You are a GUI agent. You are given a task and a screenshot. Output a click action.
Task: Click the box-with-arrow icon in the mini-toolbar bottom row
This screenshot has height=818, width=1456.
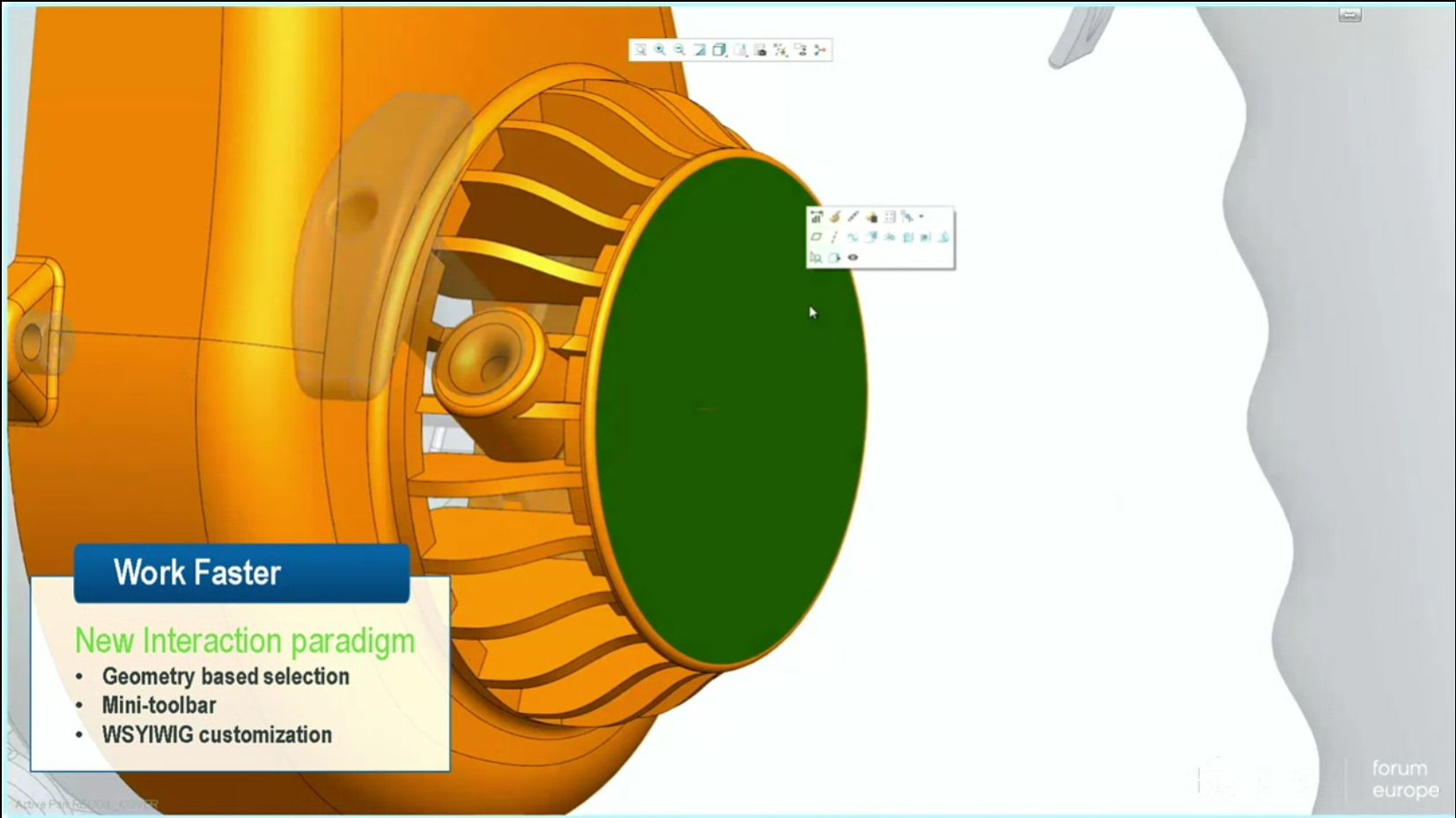pos(834,257)
